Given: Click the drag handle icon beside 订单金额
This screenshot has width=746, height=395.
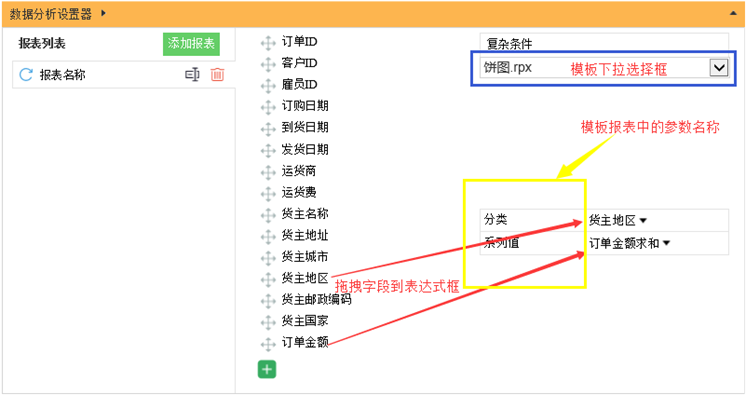Looking at the screenshot, I should (268, 344).
